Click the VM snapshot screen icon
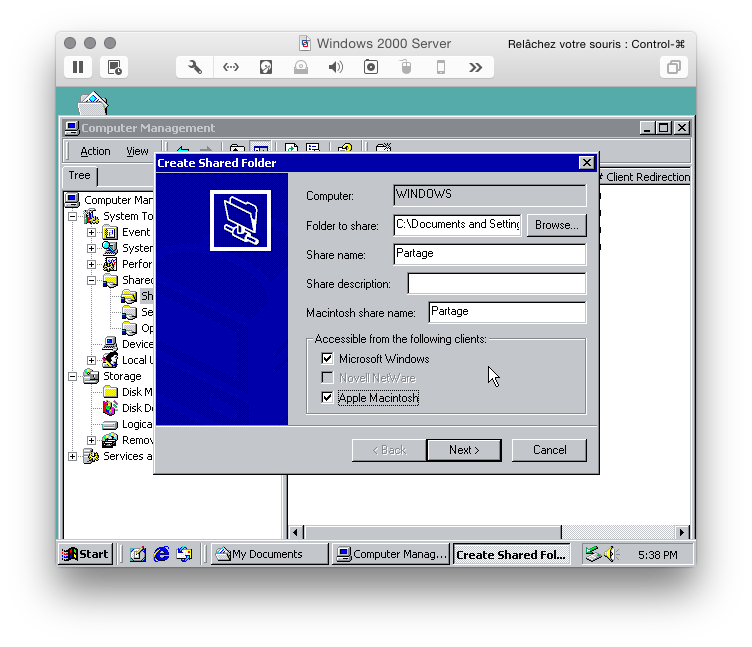The image size is (752, 647). pos(114,67)
